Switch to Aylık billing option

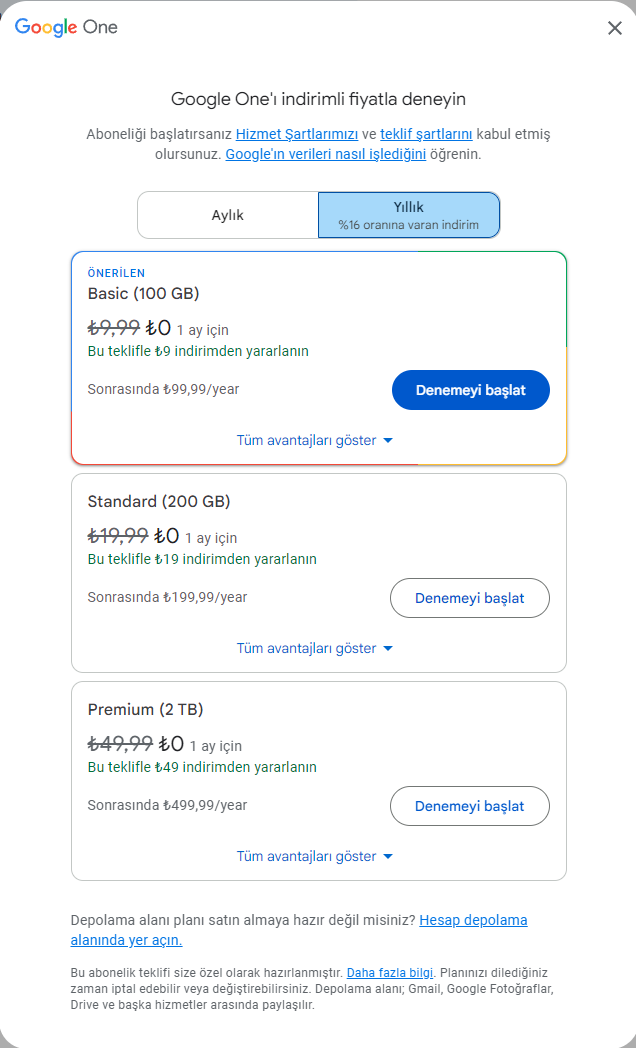pyautogui.click(x=227, y=215)
